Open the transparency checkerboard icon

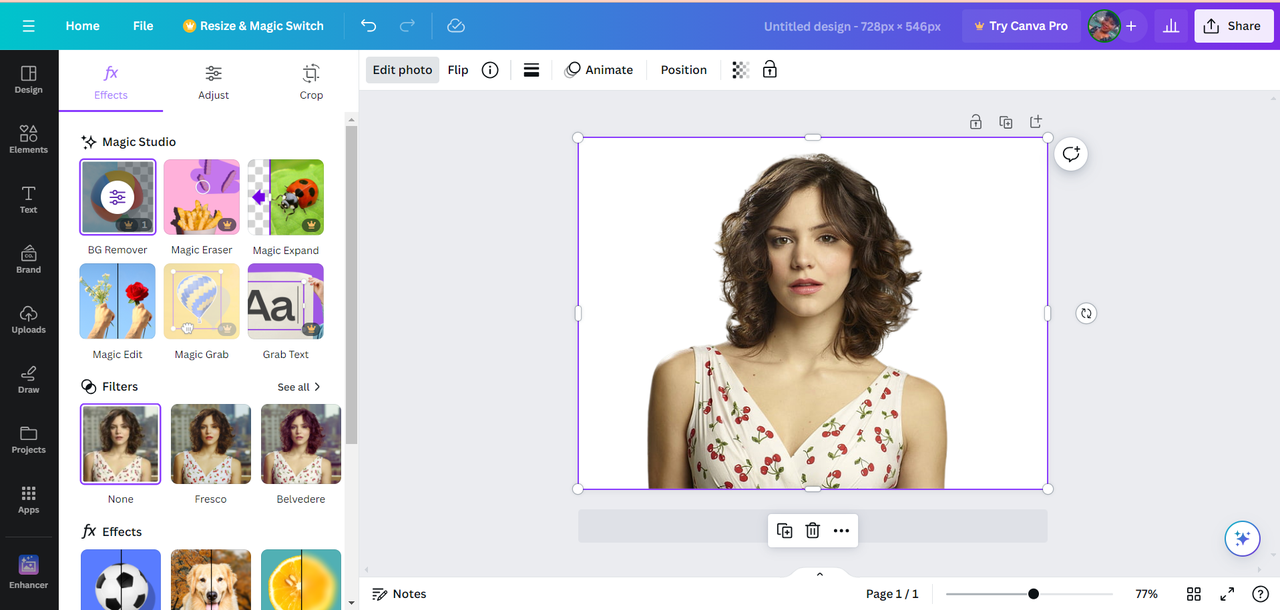click(x=740, y=70)
